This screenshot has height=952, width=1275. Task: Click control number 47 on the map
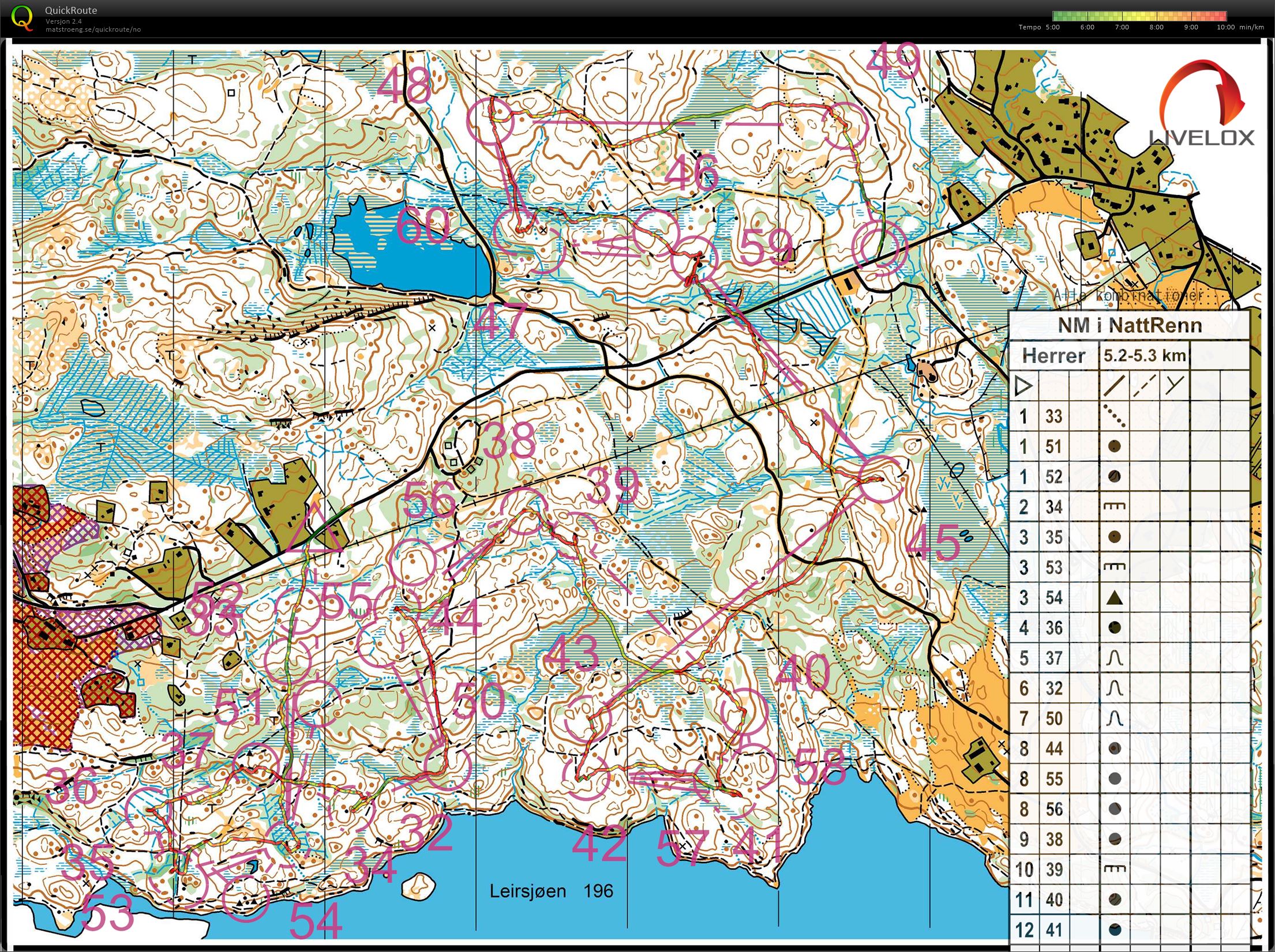(500, 321)
